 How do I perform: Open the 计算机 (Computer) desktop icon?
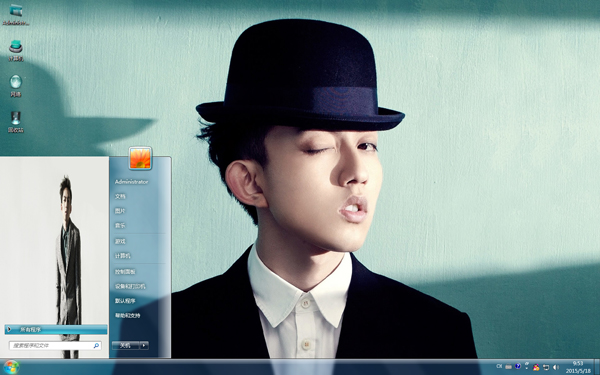(16, 50)
